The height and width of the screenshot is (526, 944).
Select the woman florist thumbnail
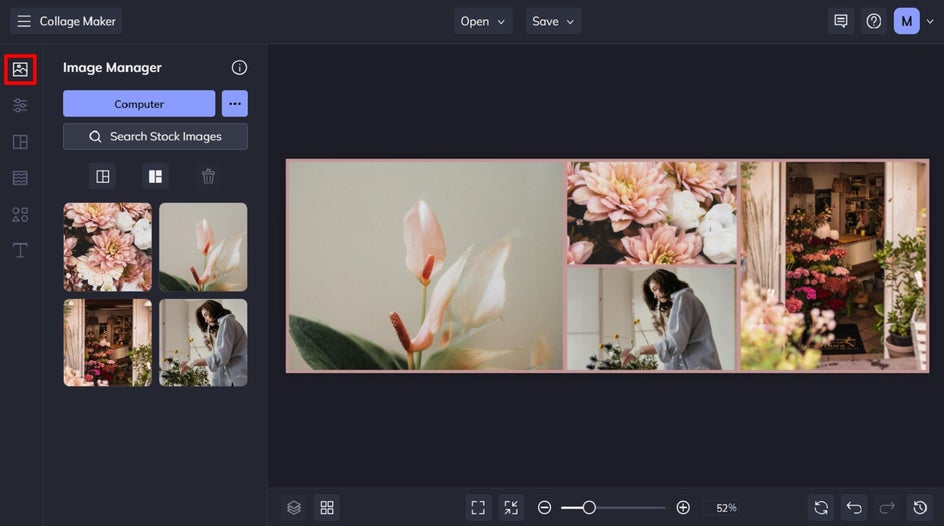(x=203, y=342)
